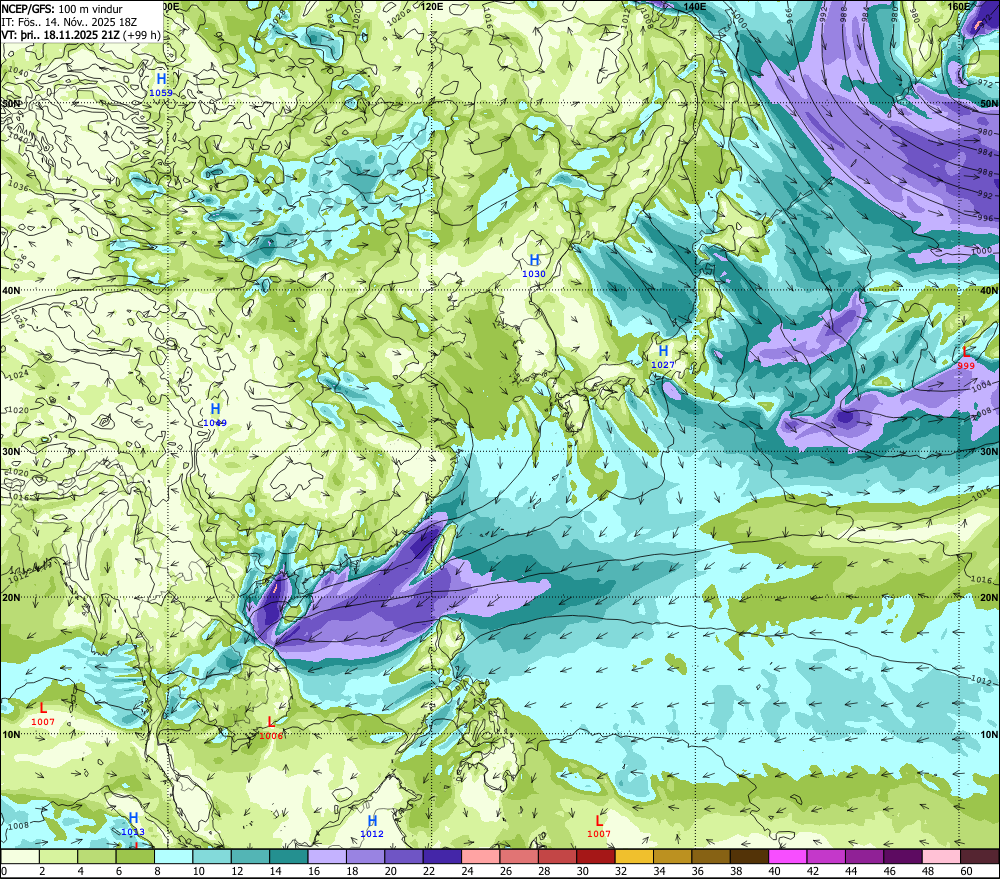Click the 160E longitude label
This screenshot has height=879, width=1000.
click(x=959, y=6)
